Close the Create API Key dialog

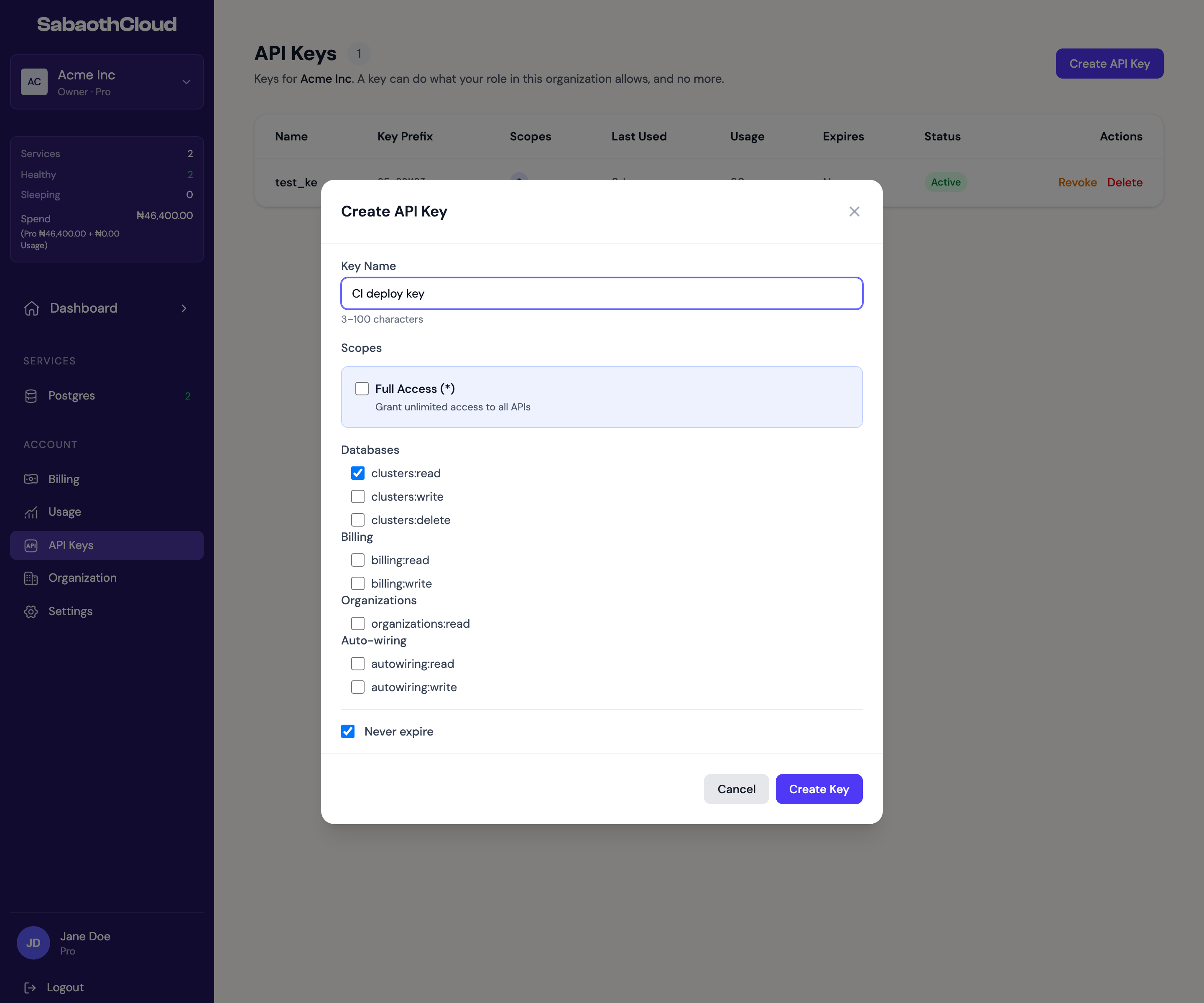[x=854, y=211]
